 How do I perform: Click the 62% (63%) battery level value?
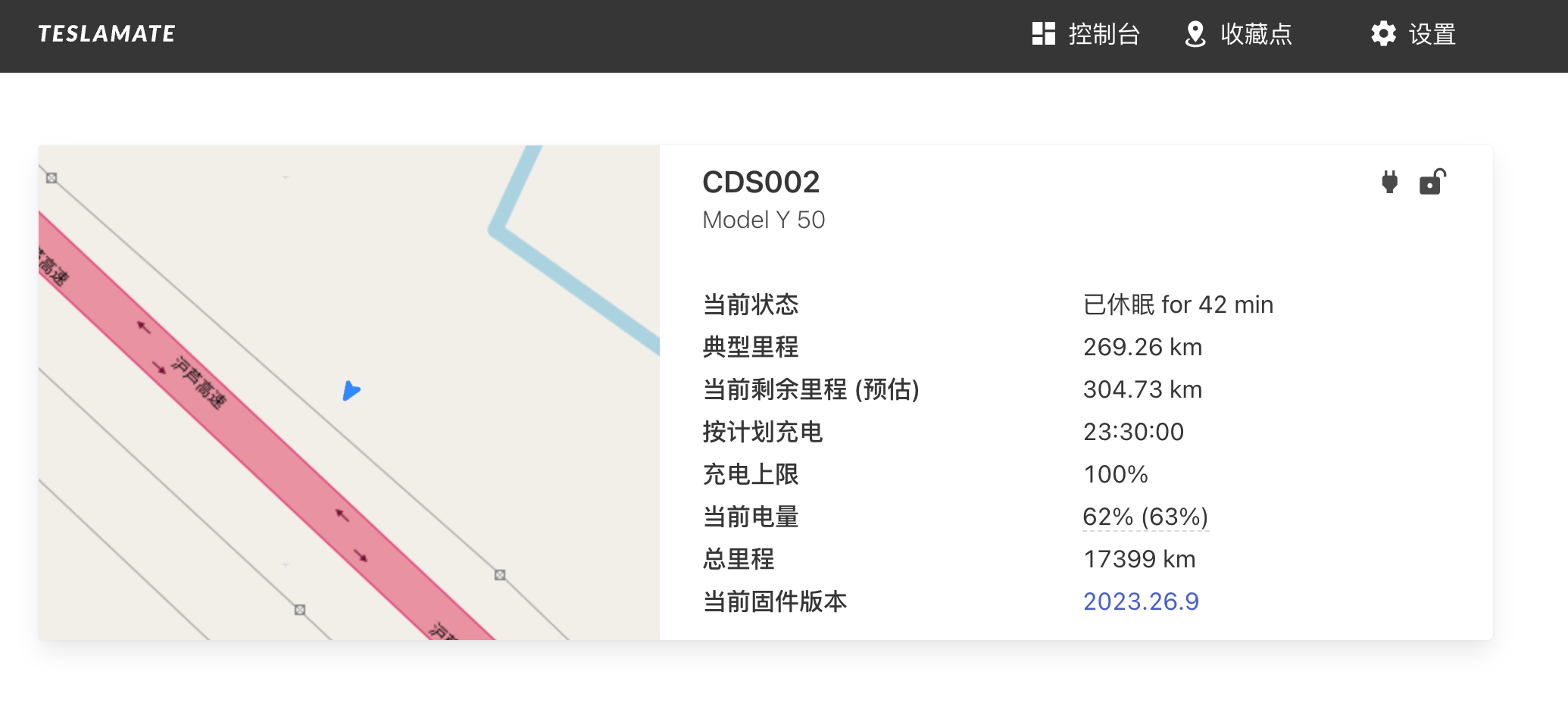(1145, 517)
